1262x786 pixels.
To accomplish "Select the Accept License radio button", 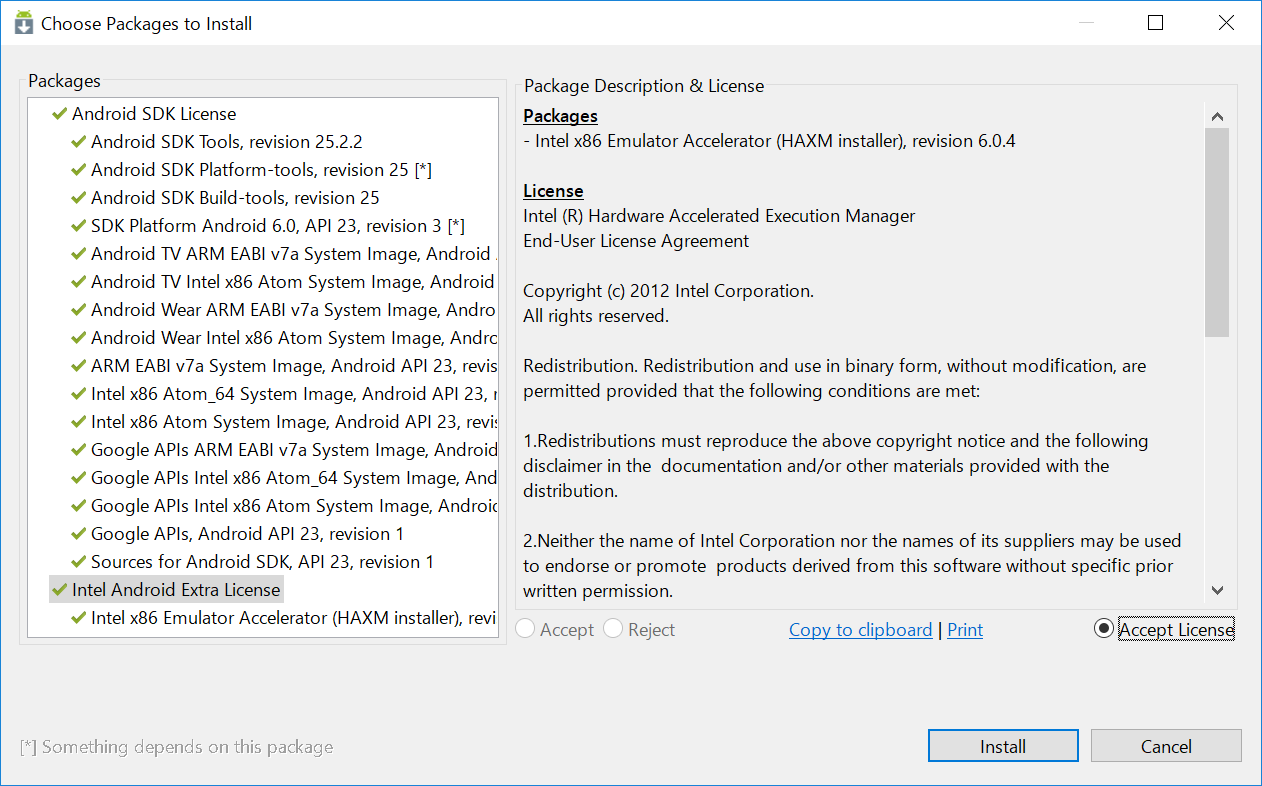I will (1103, 629).
